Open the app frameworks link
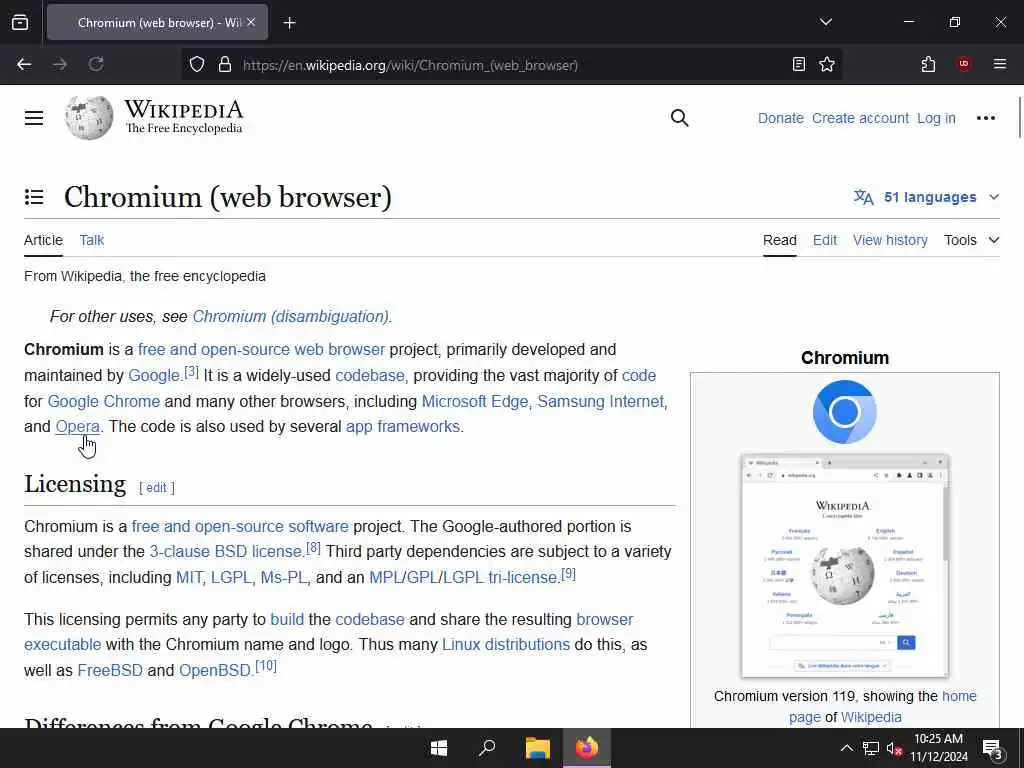The width and height of the screenshot is (1024, 768). (x=403, y=426)
